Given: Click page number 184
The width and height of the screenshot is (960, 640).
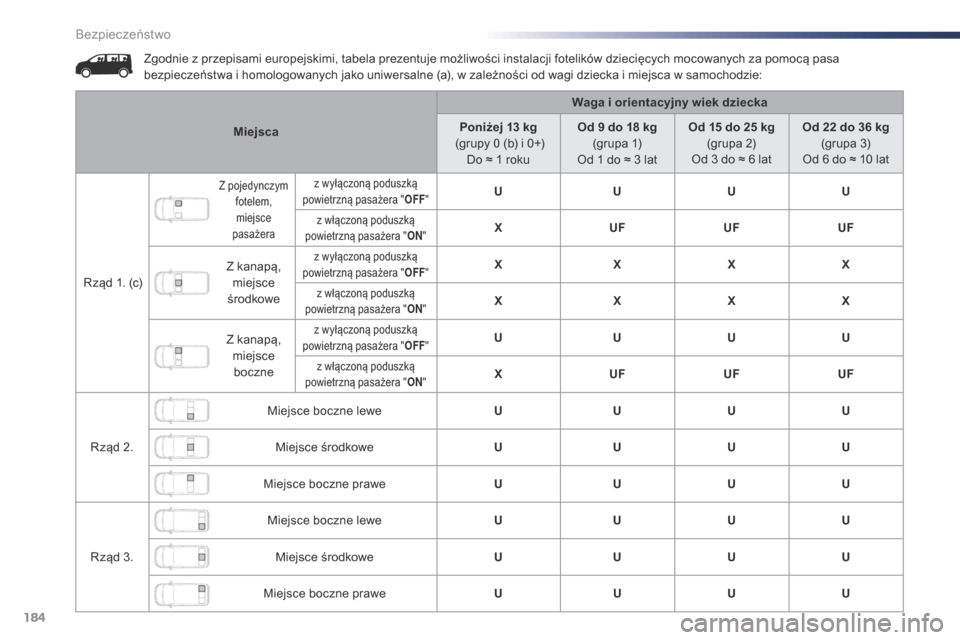Looking at the screenshot, I should [34, 617].
